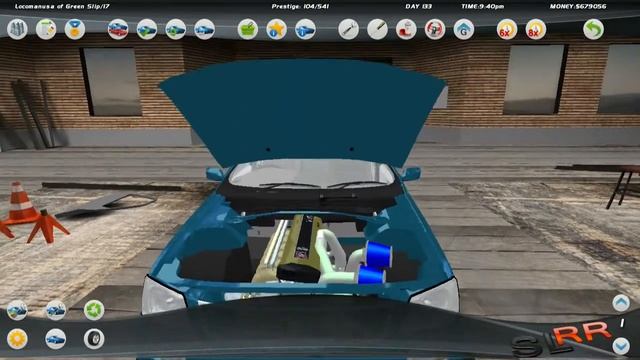
Task: Click the Prestige: 104/541 text
Action: (300, 7)
